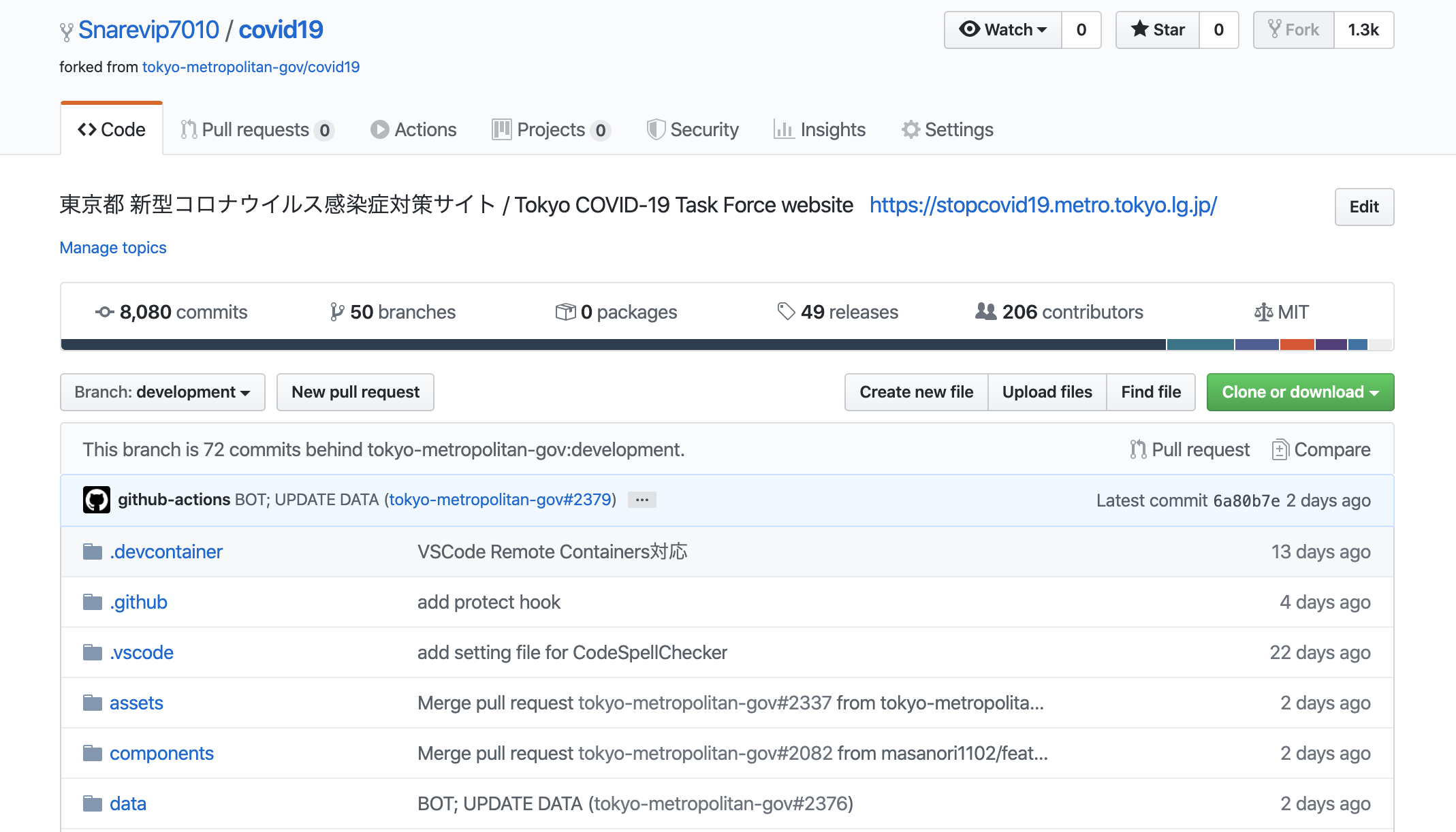Open the .devcontainer folder

click(166, 551)
